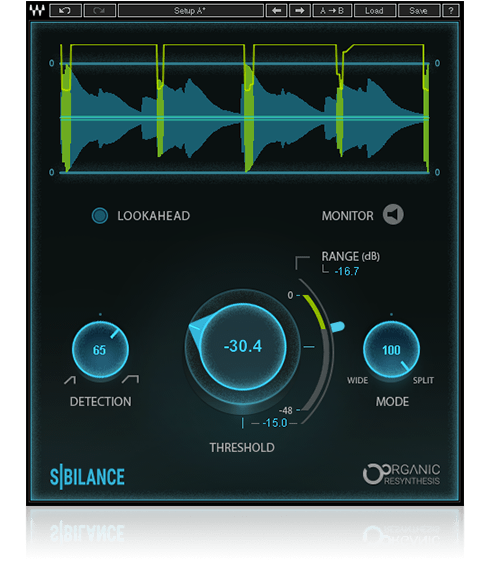Redo the last undone change

pos(100,10)
